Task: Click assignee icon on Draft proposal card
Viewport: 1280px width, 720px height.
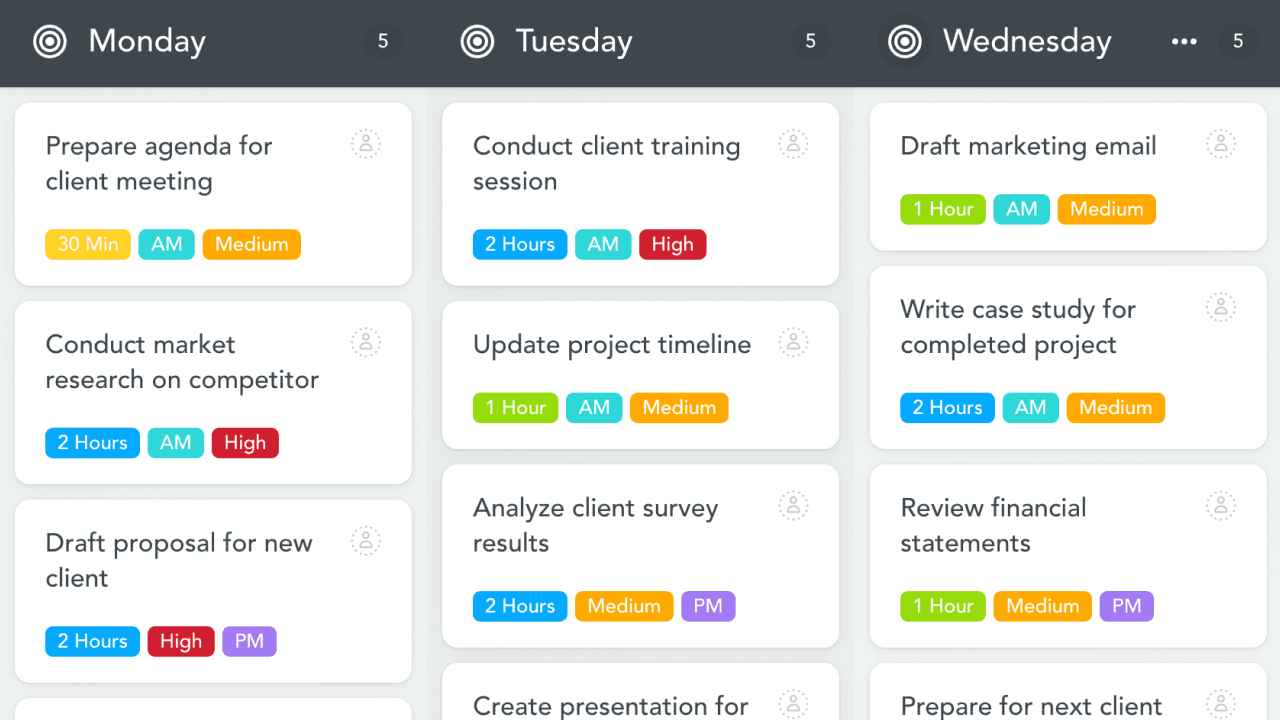Action: (366, 542)
